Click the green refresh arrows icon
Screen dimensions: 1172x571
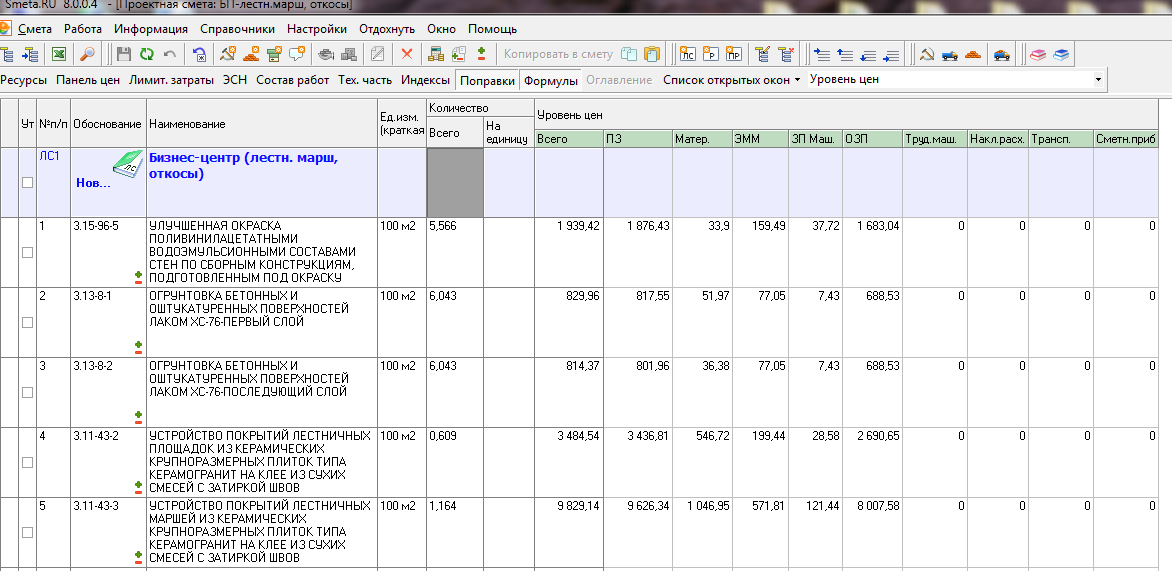[x=146, y=54]
